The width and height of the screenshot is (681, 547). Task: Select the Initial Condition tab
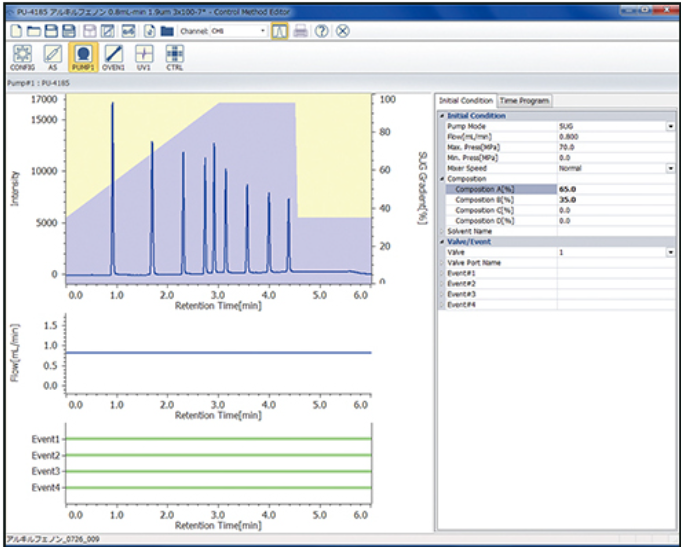pos(466,101)
